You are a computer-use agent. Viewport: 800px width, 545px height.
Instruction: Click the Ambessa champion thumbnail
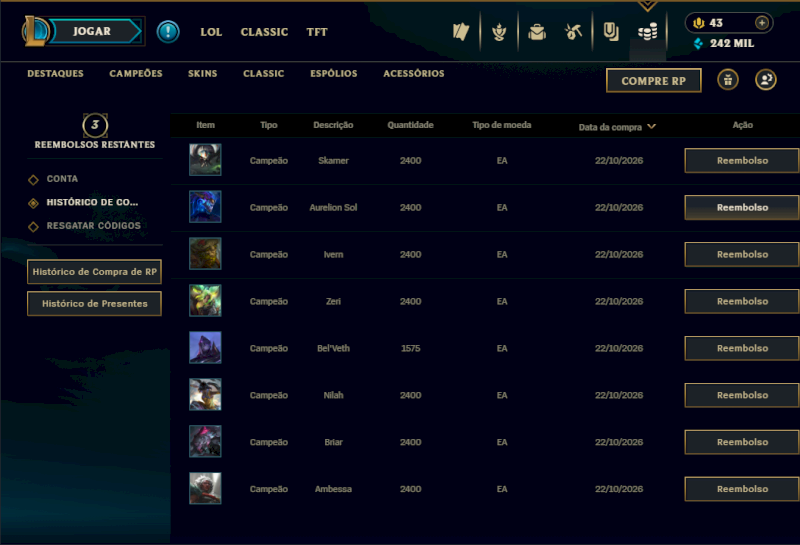[x=205, y=488]
